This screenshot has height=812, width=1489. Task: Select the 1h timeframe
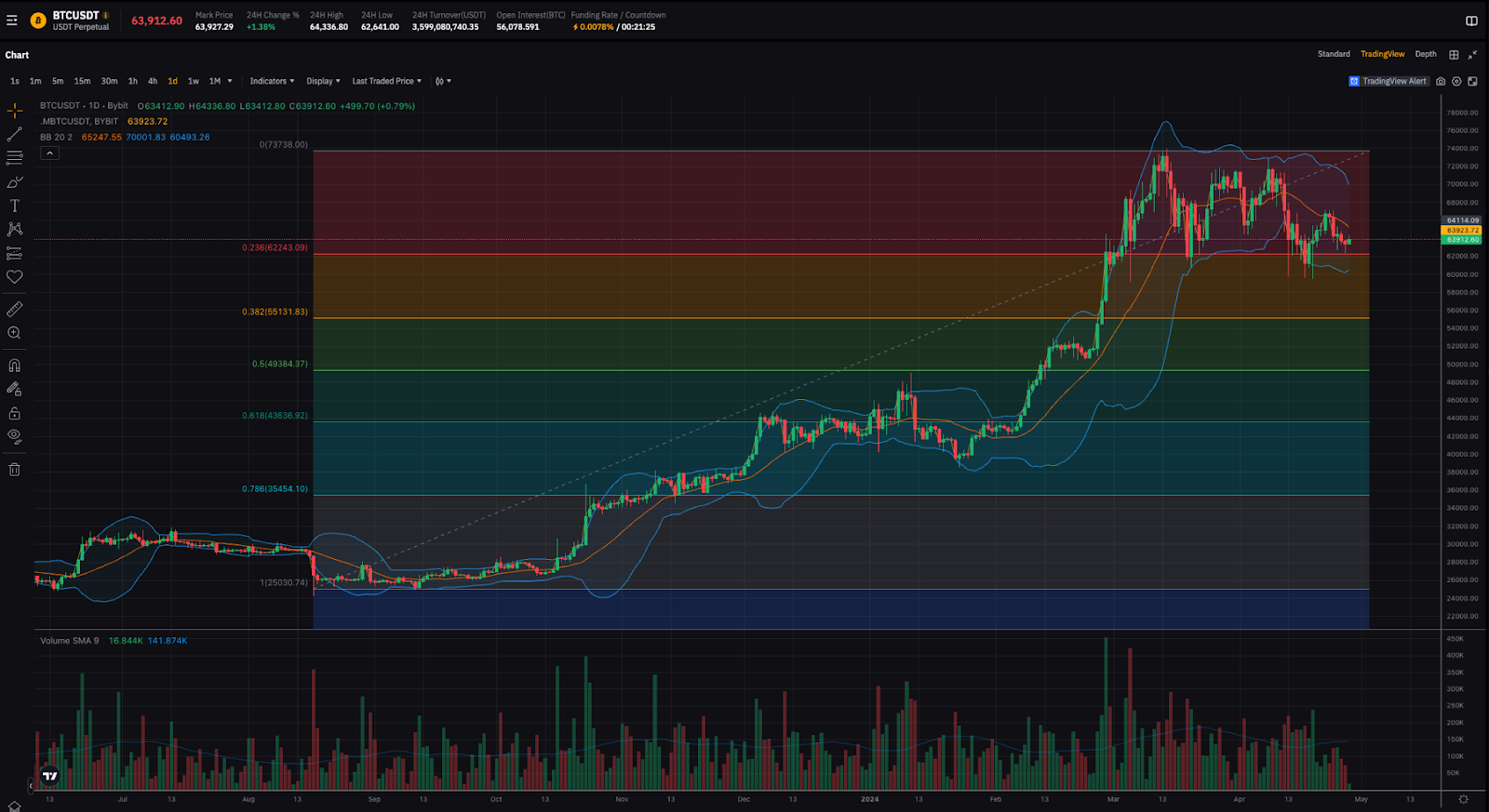[x=133, y=81]
